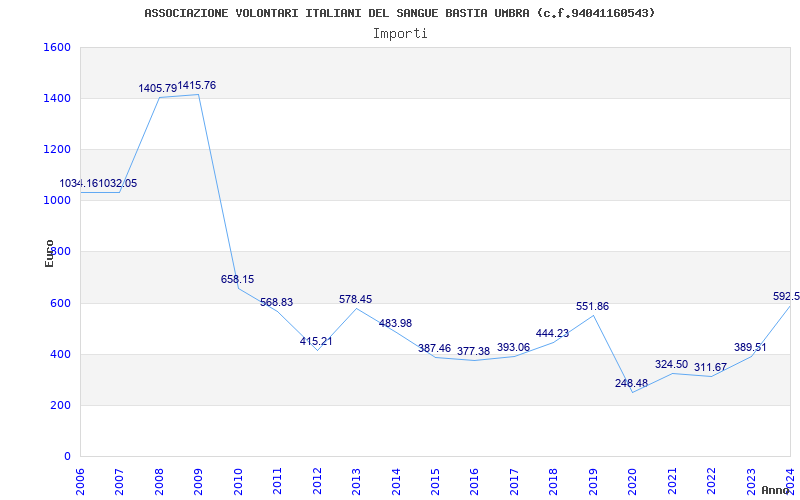This screenshot has height=500, width=800.
Task: Click the 592.5 data label for 2024
Action: pyautogui.click(x=786, y=297)
